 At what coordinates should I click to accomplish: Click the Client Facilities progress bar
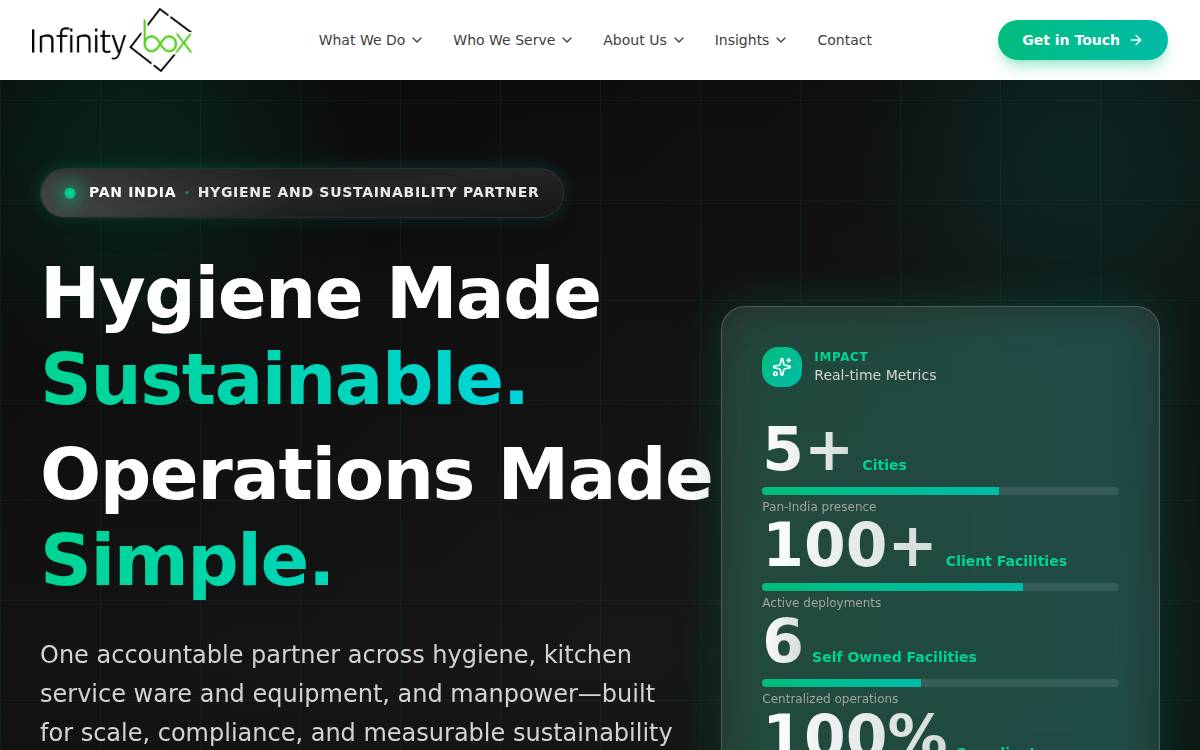[x=940, y=587]
